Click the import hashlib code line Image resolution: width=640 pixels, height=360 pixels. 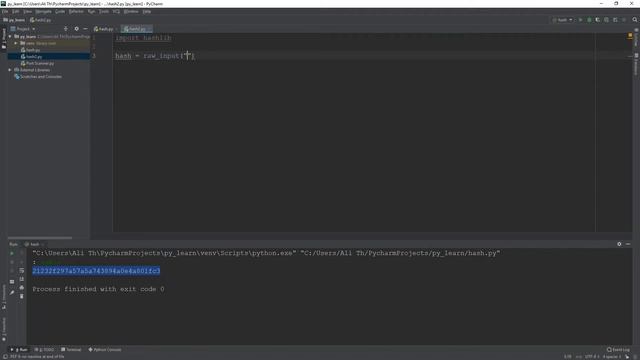pyautogui.click(x=143, y=38)
